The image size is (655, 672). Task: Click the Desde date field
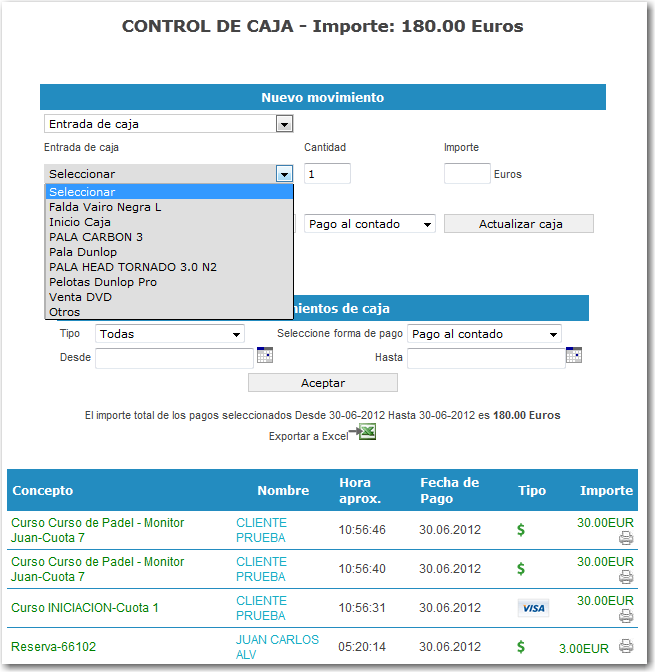pyautogui.click(x=174, y=358)
